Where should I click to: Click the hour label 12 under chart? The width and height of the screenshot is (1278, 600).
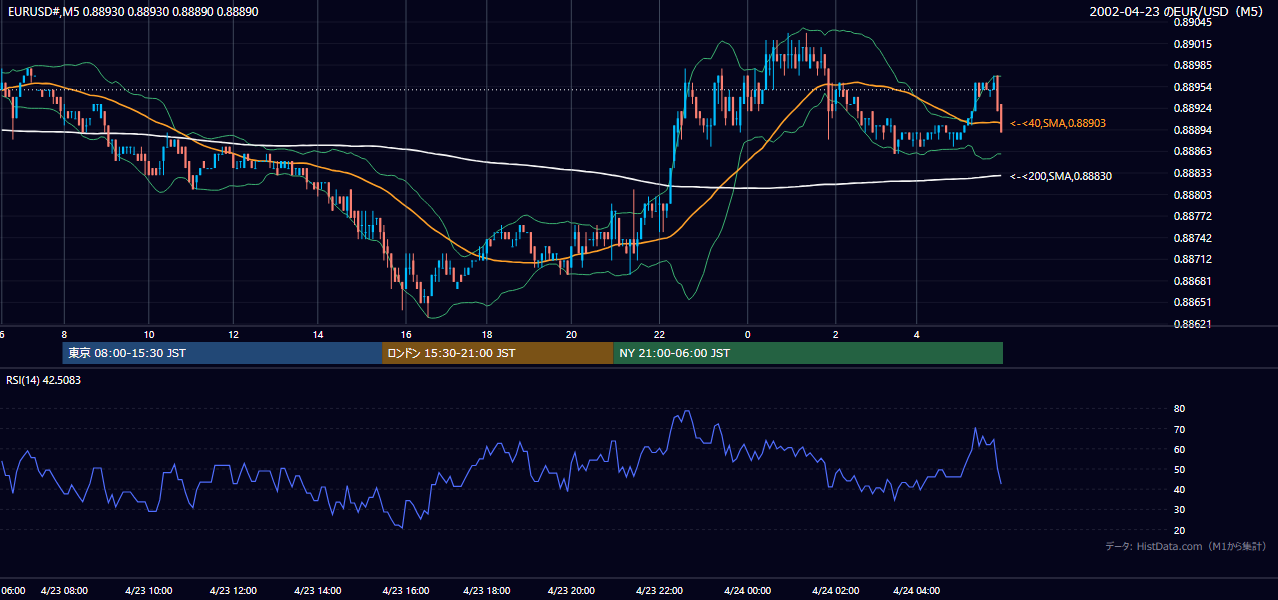(x=233, y=334)
